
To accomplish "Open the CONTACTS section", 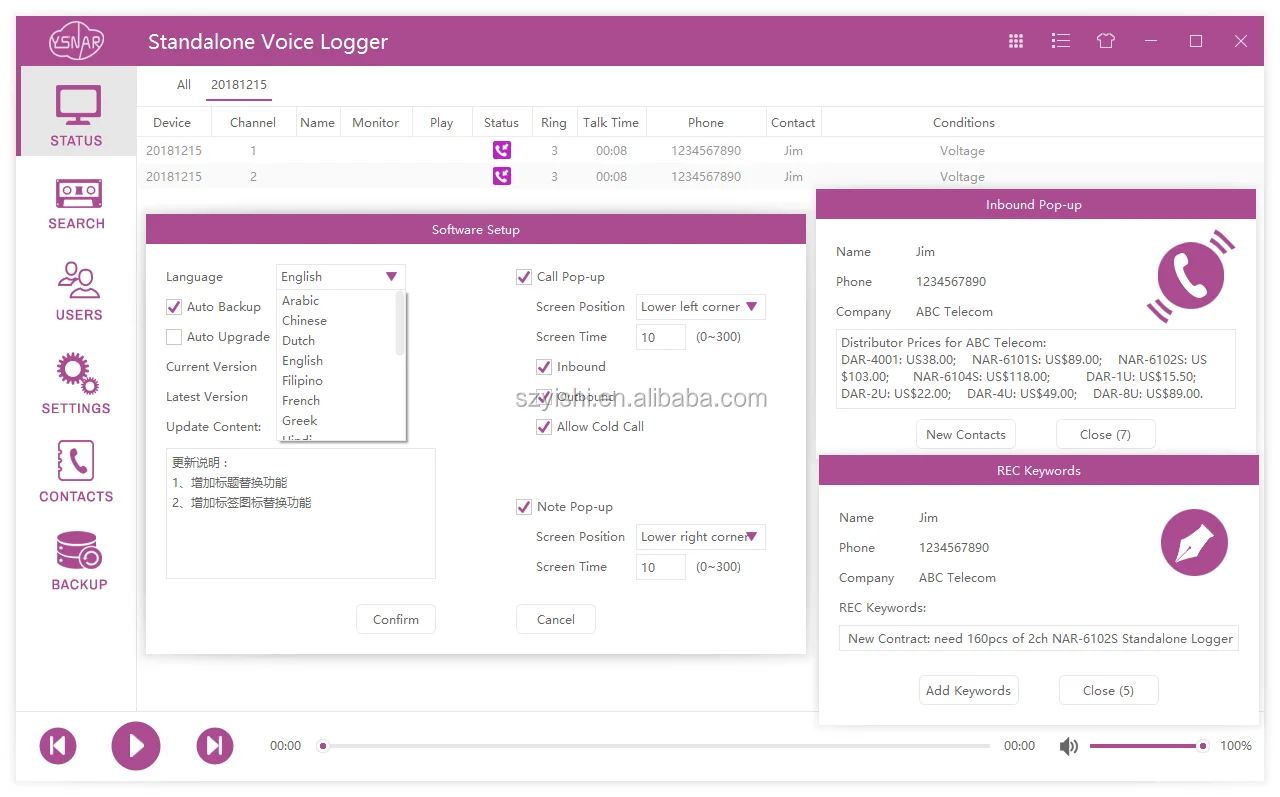I will 76,470.
